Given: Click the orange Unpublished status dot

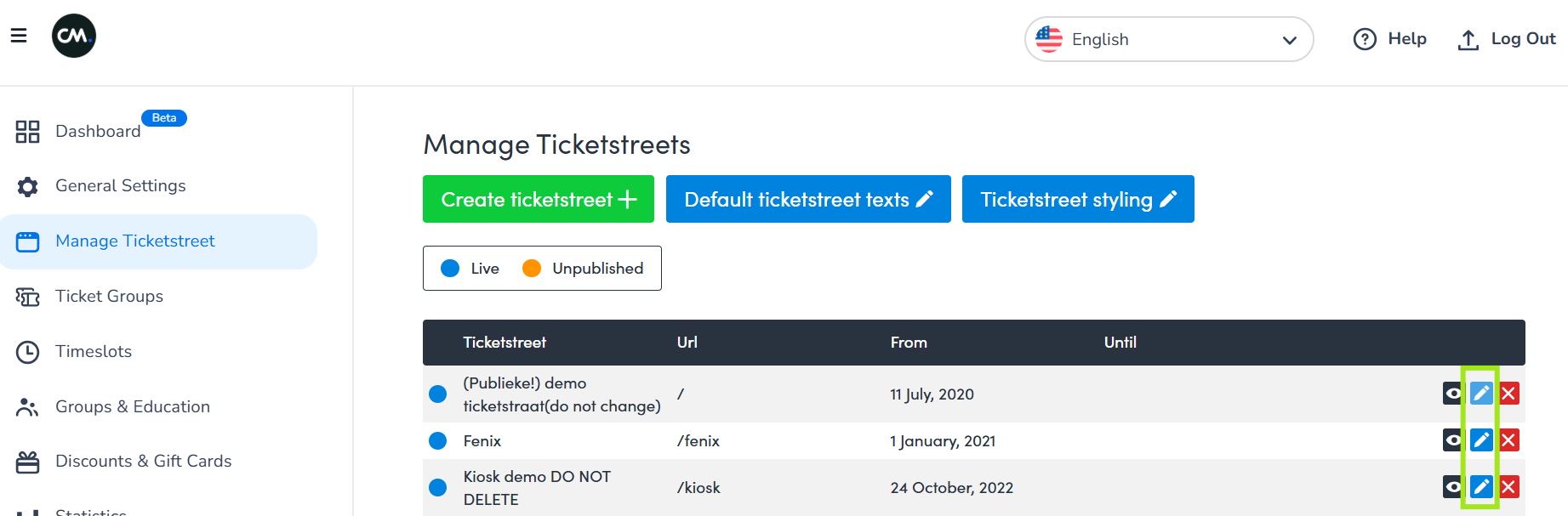Looking at the screenshot, I should click(x=532, y=269).
